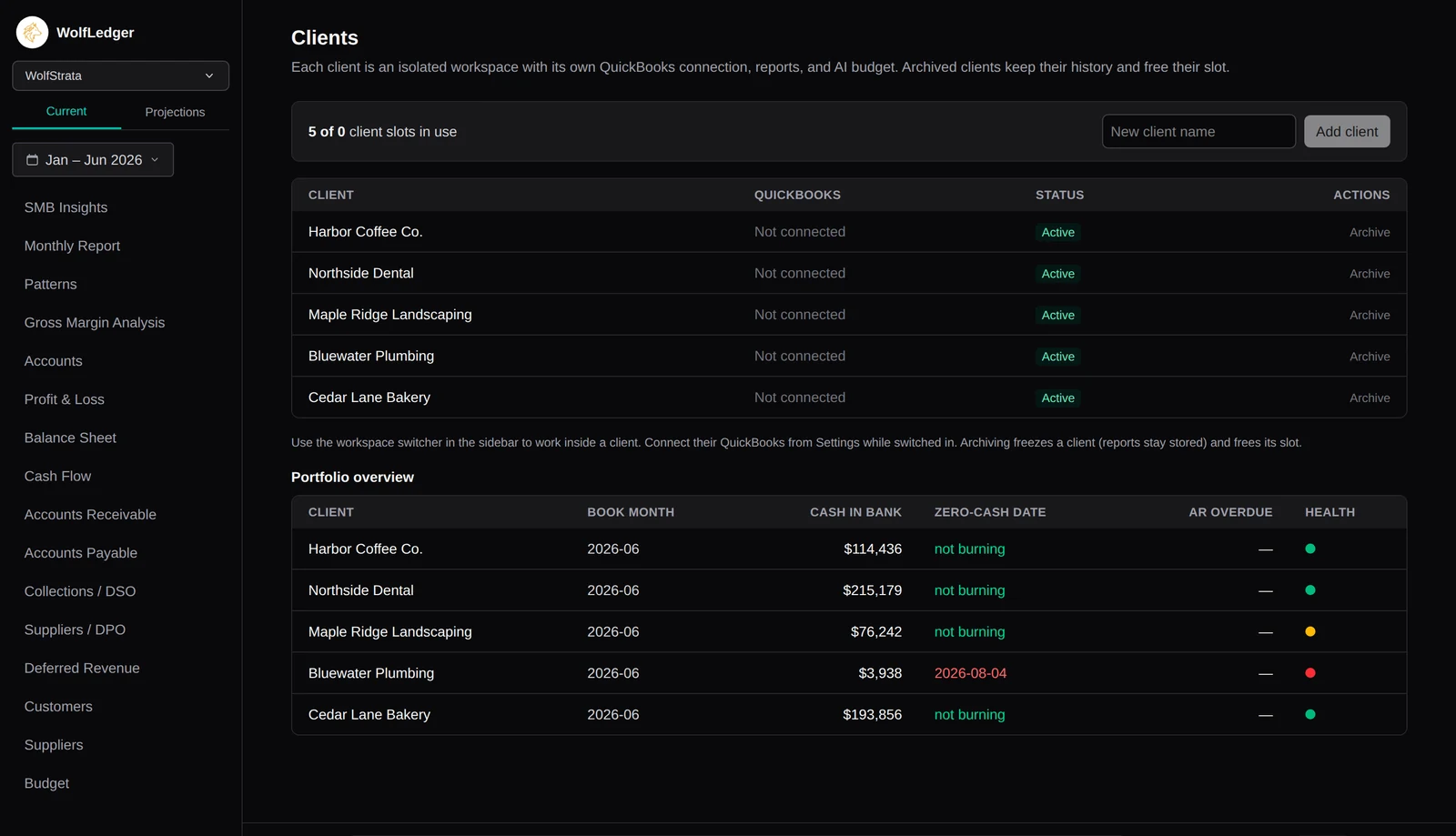
Task: Go to Suppliers / DPO
Action: coord(75,630)
